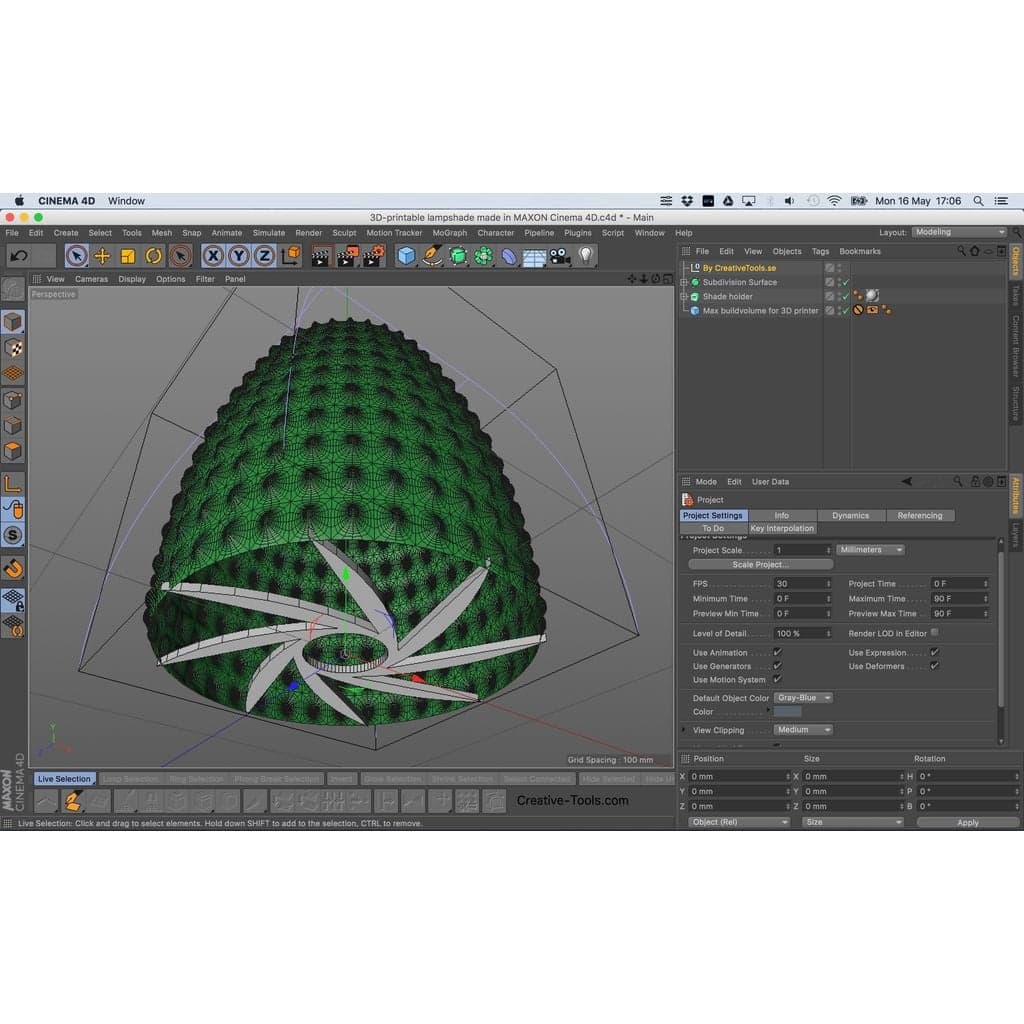Screen dimensions: 1024x1024
Task: Click the Viewport Solo S icon
Action: [x=12, y=536]
